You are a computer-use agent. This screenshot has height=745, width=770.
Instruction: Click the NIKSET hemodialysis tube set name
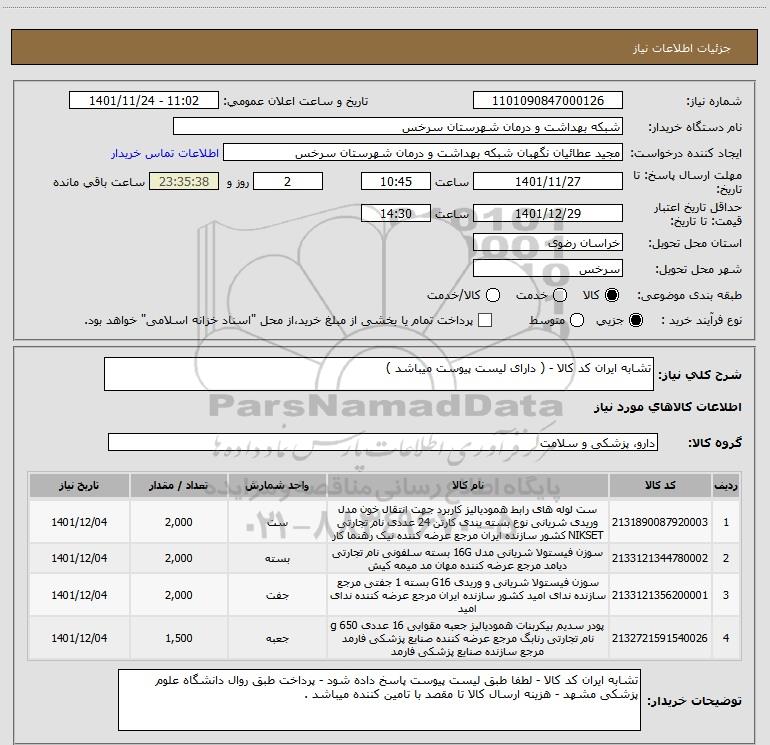click(468, 522)
